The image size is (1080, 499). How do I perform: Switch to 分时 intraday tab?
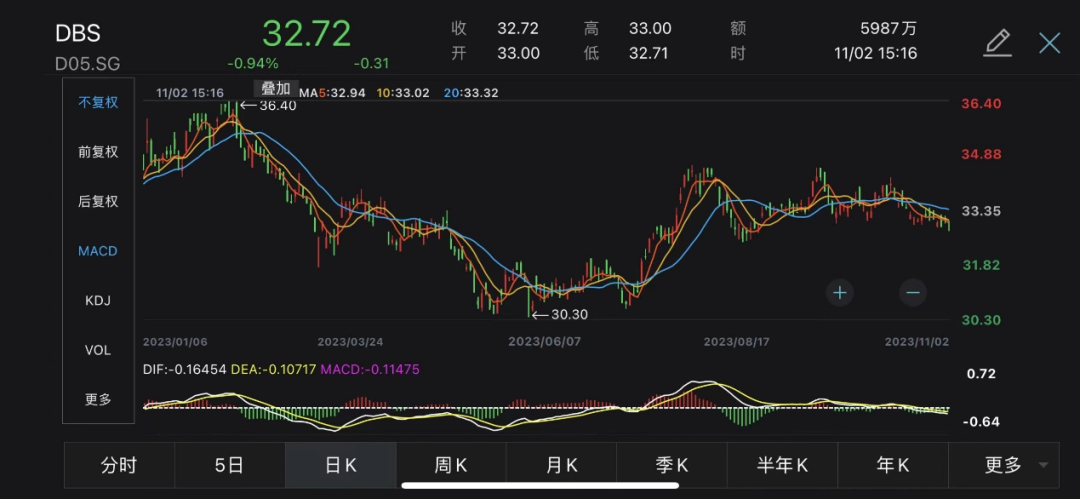[119, 465]
